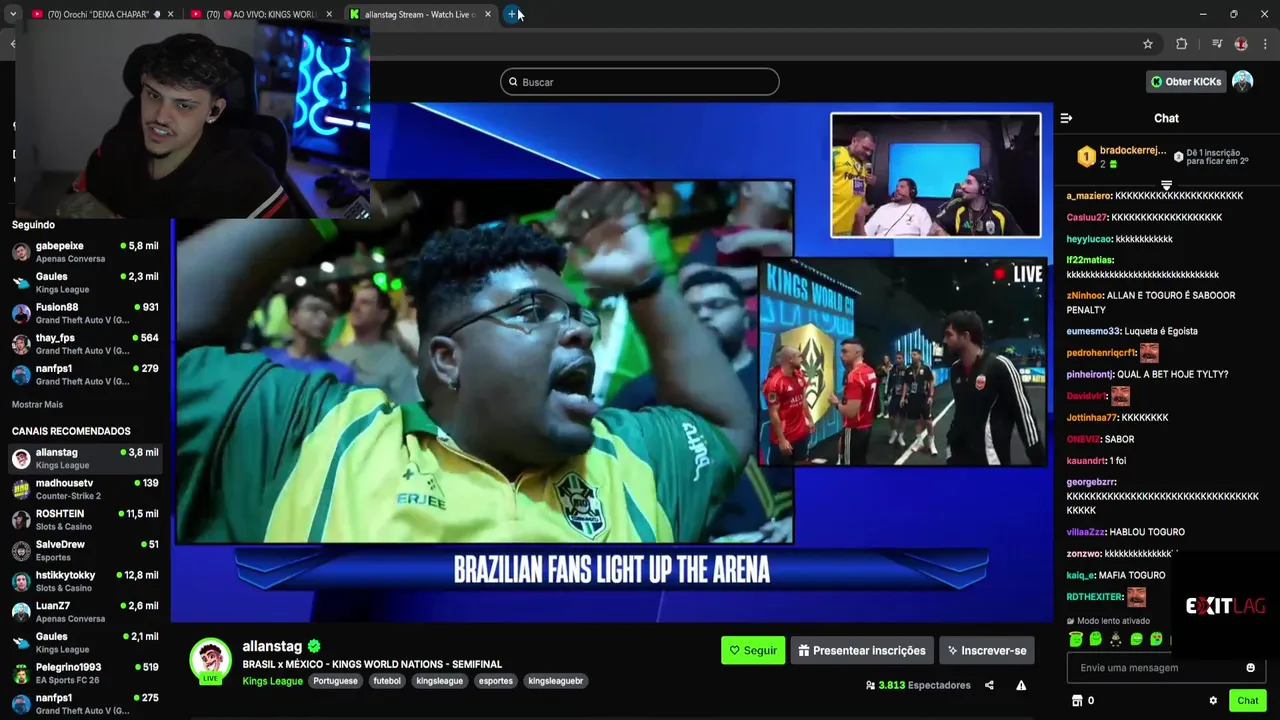Open the gabepeixe channel avatar in Seguindo
1280x720 pixels.
coord(21,252)
